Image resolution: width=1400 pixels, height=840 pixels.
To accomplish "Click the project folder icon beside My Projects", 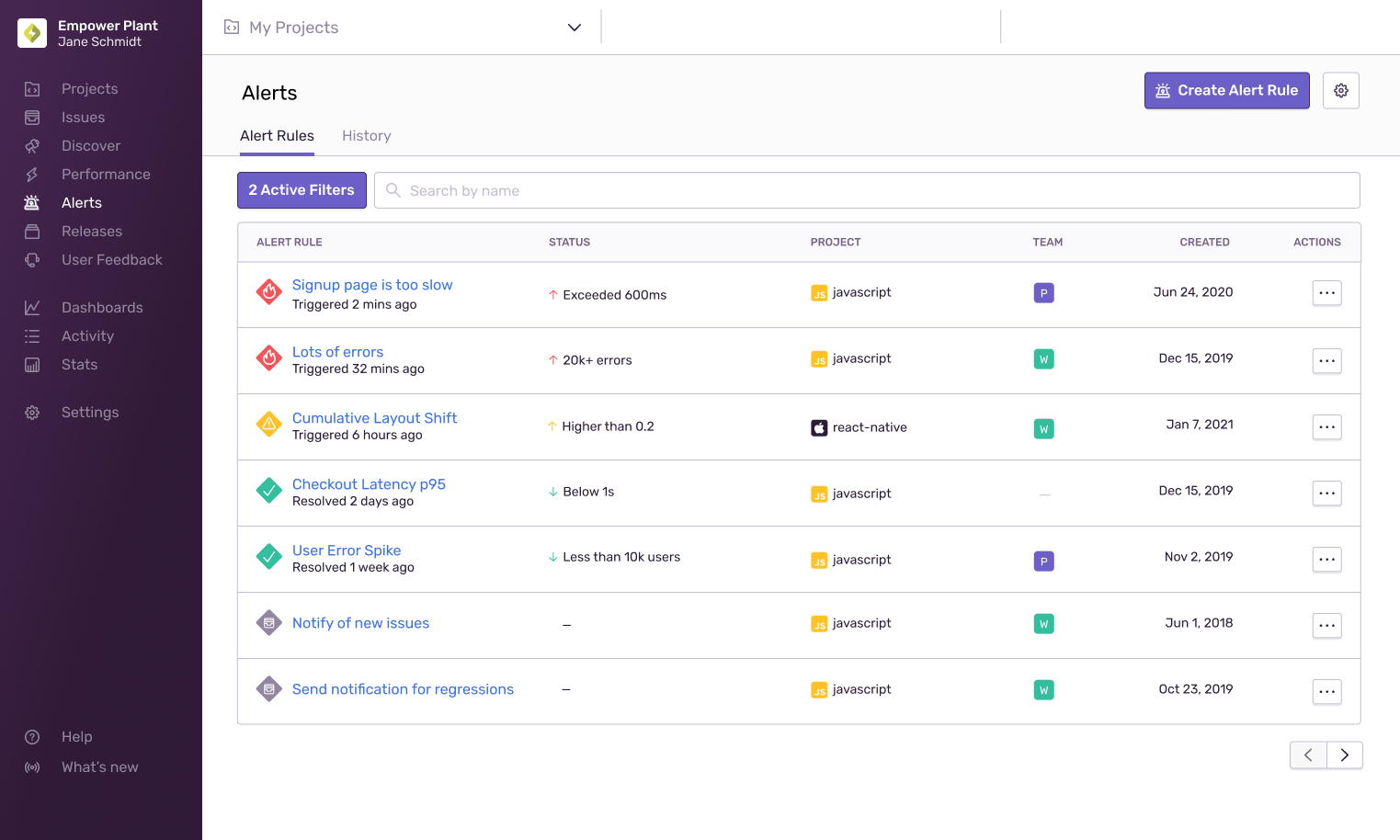I will point(232,28).
